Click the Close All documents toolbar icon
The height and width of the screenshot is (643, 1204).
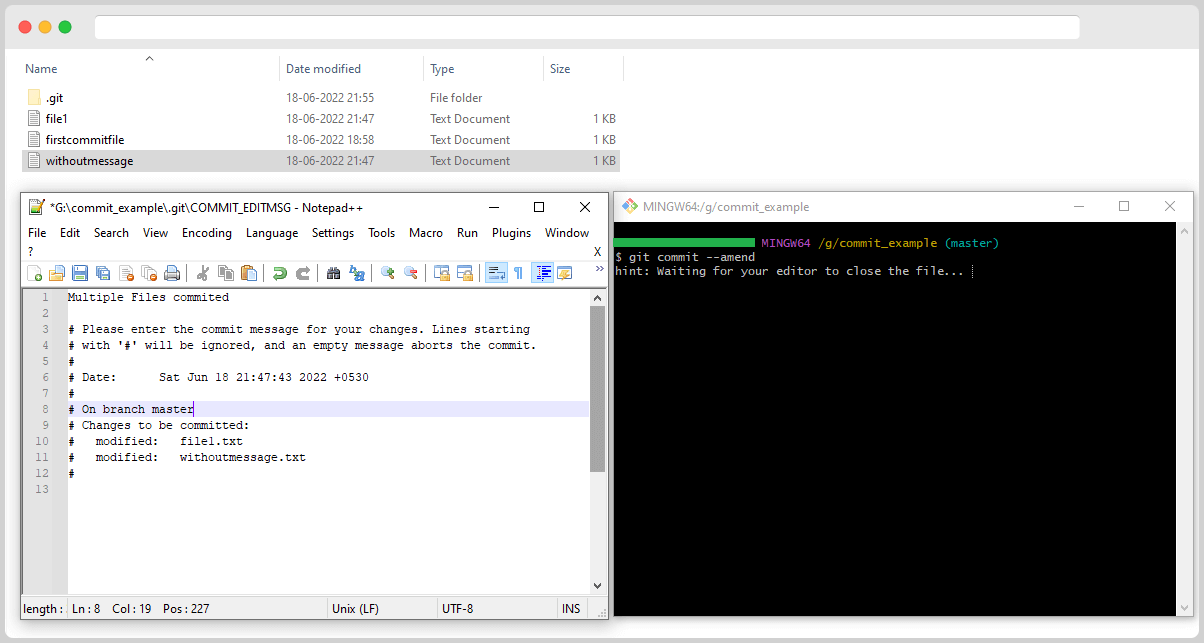point(149,273)
